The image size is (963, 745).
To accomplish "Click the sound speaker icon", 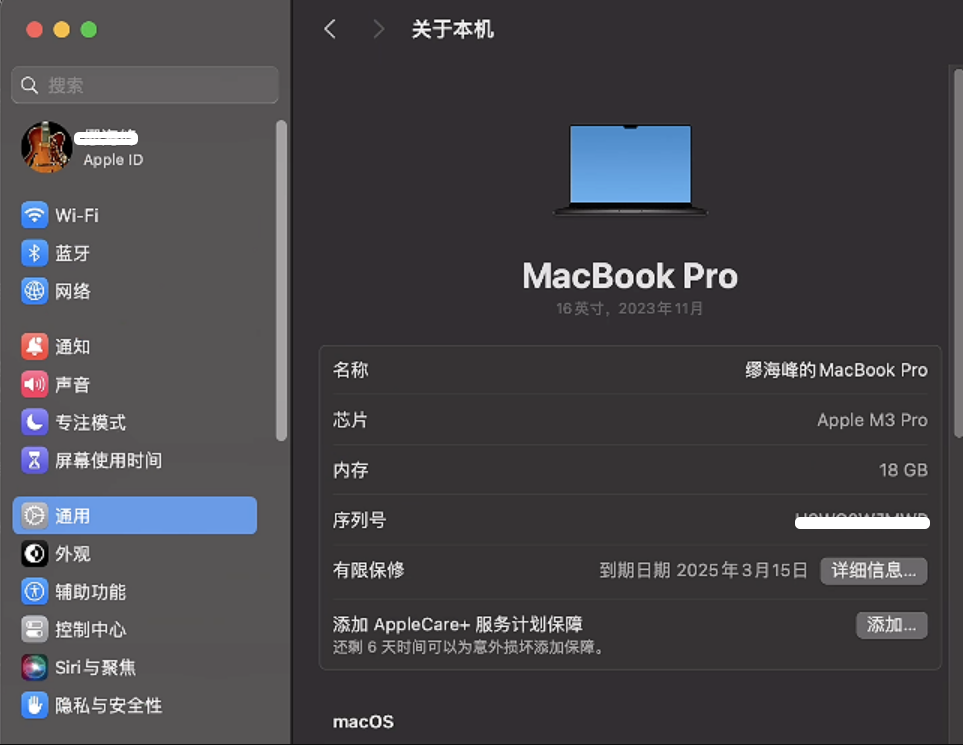I will [34, 384].
